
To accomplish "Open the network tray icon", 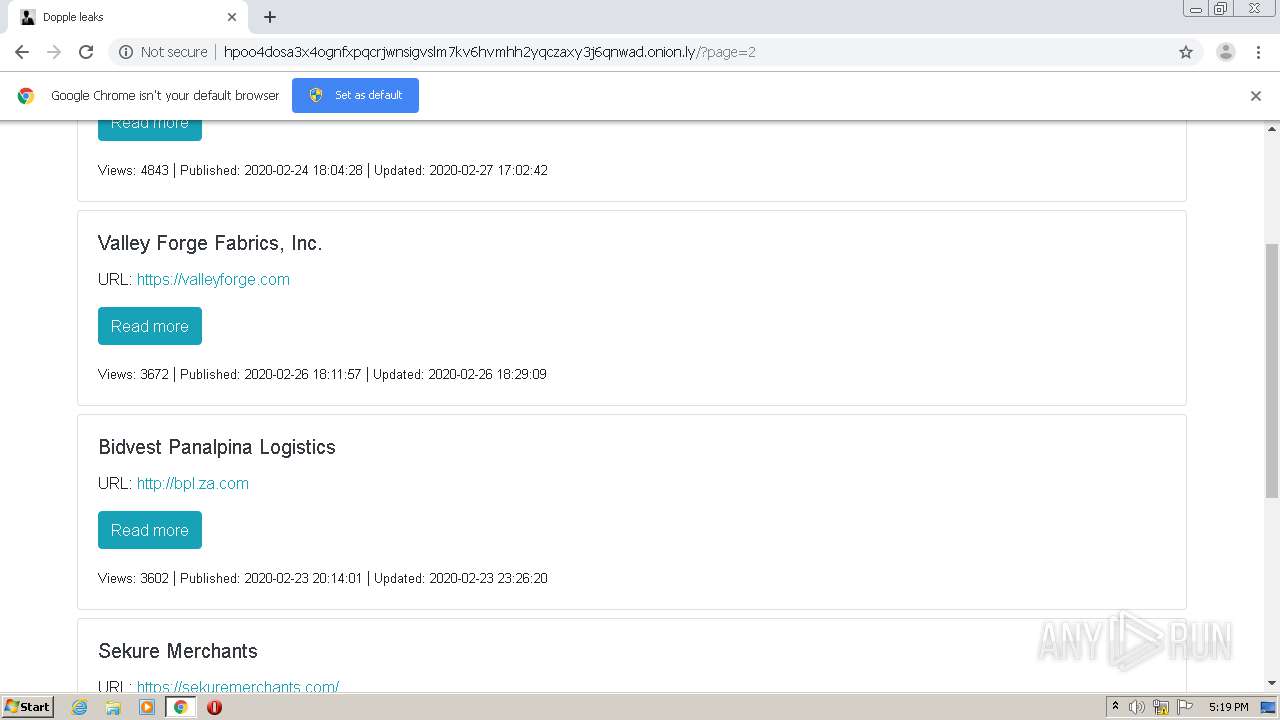I will (x=1161, y=707).
